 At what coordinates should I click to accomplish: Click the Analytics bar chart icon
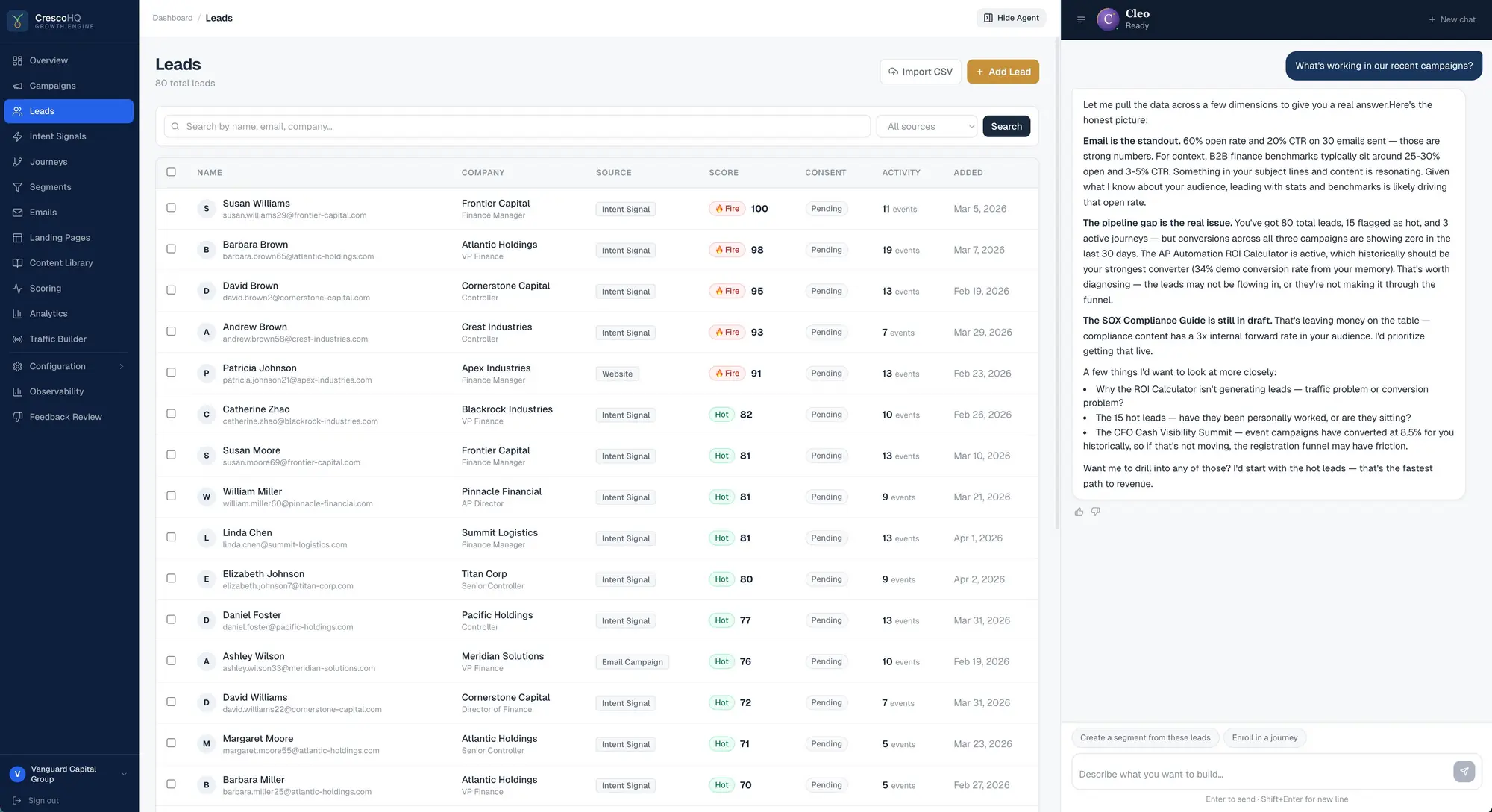(17, 314)
